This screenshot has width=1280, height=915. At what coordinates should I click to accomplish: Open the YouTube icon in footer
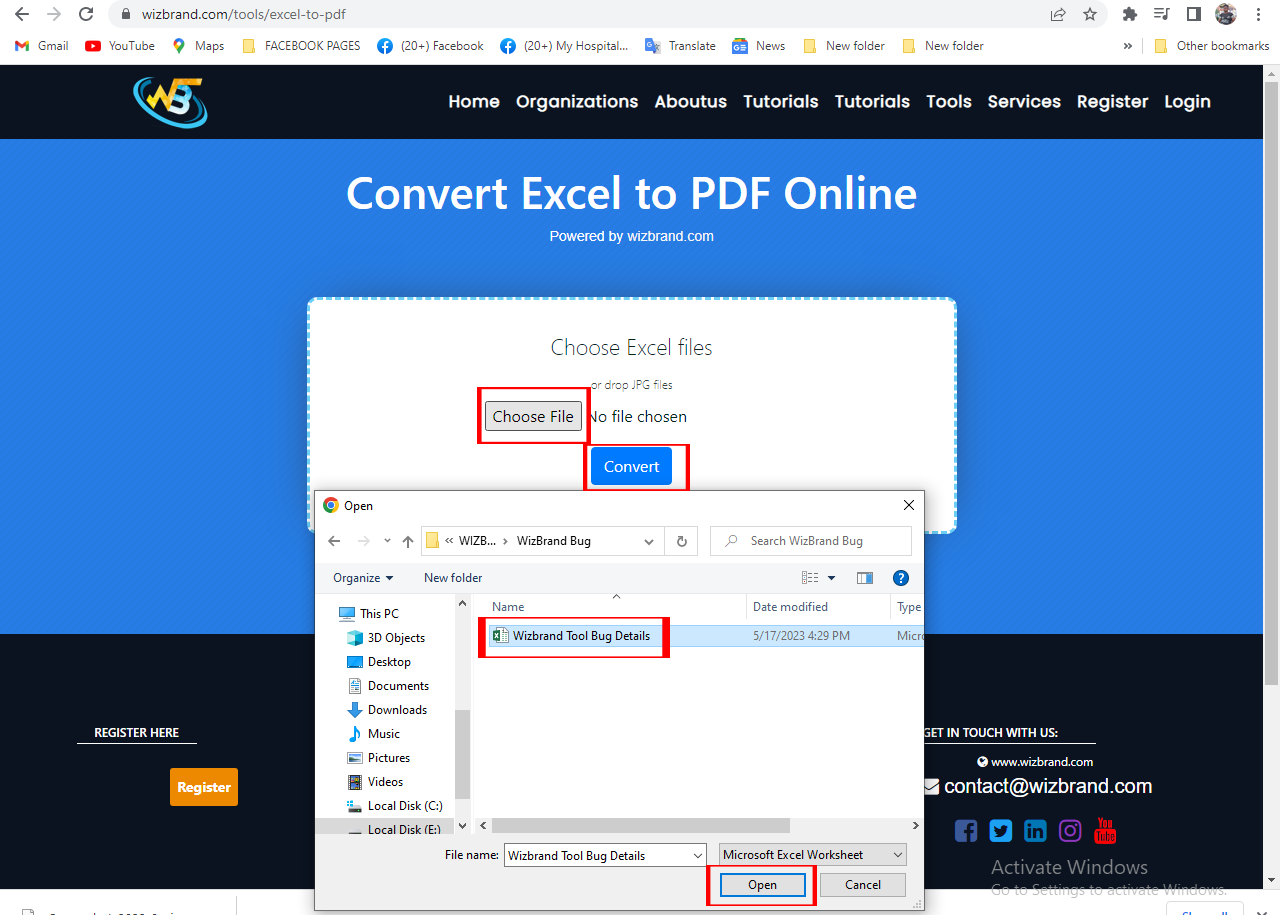(x=1105, y=830)
